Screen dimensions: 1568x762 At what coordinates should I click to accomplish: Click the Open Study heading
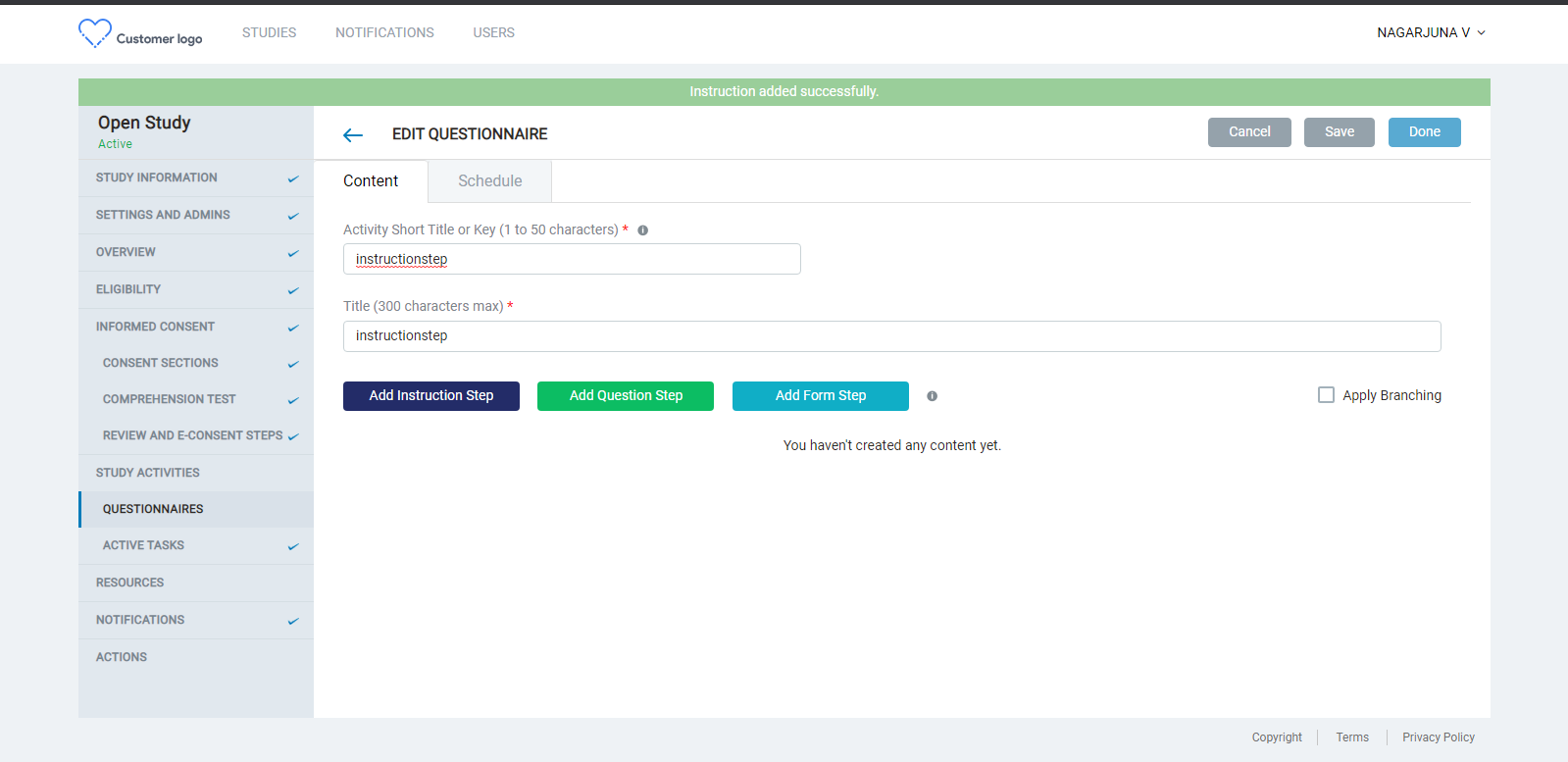[144, 123]
